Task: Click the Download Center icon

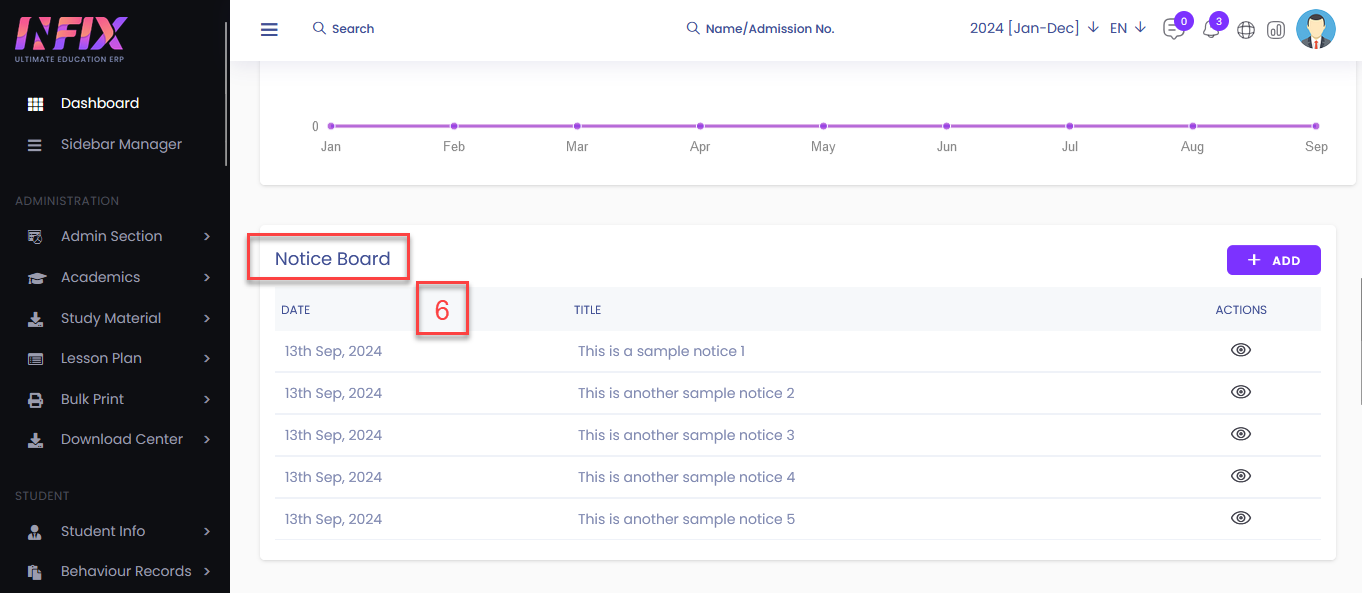Action: pos(35,440)
